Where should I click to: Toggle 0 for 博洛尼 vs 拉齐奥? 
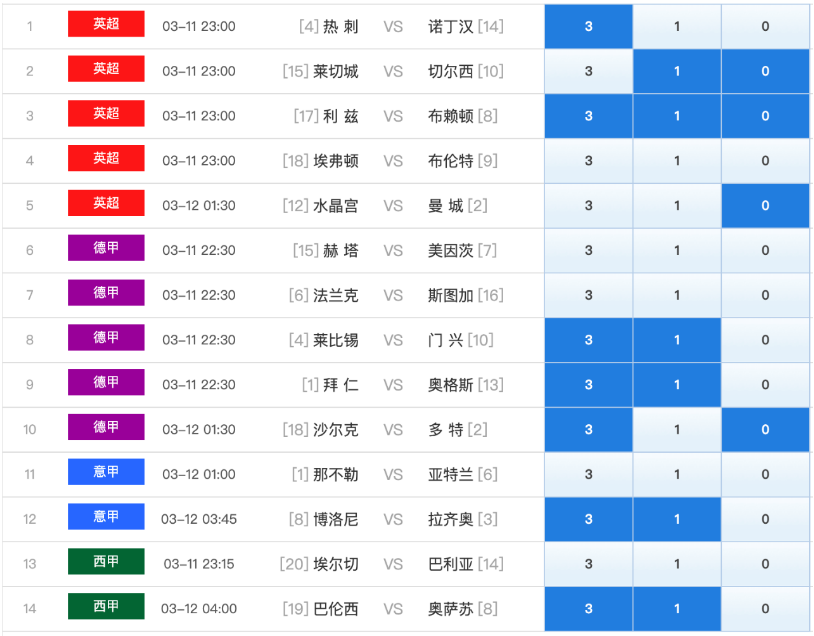(x=765, y=519)
